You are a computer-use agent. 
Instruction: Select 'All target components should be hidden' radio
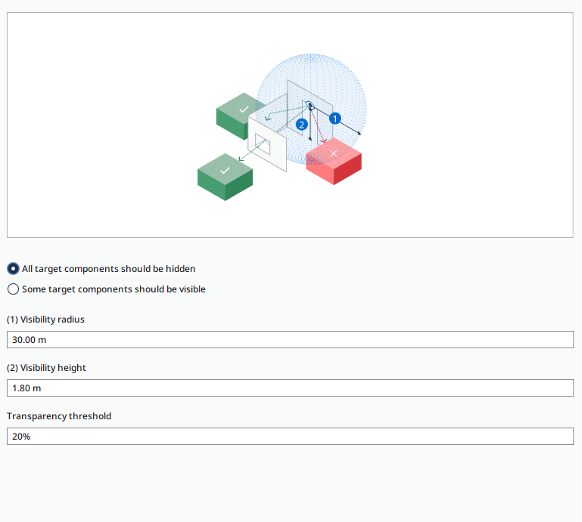click(13, 268)
